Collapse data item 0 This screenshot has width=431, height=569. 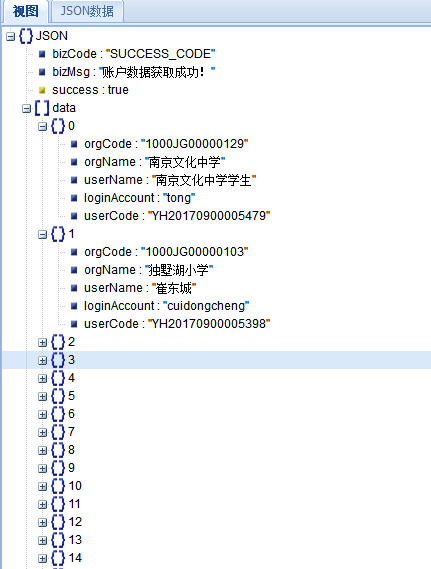pyautogui.click(x=42, y=127)
